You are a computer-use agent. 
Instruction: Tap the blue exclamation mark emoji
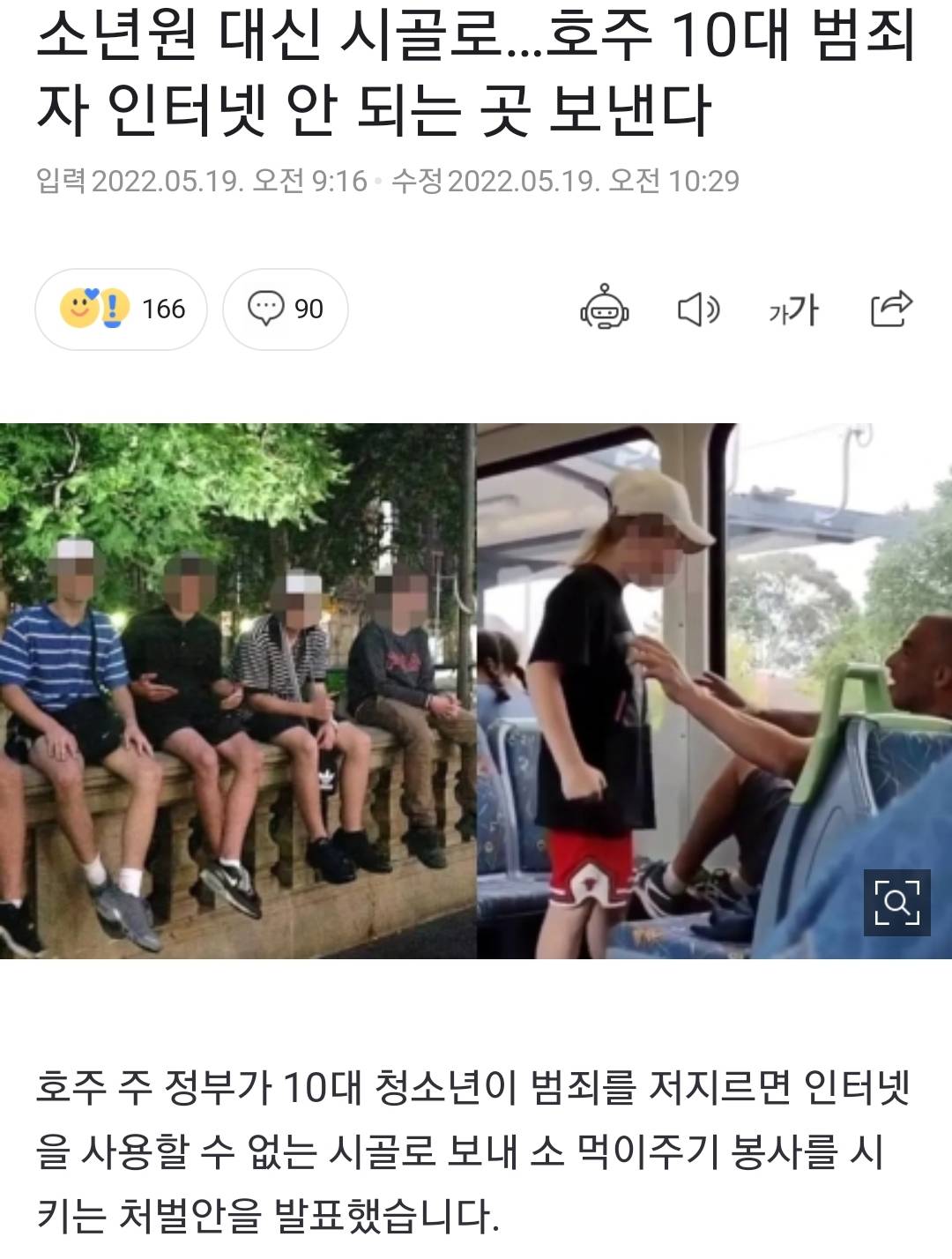click(114, 309)
